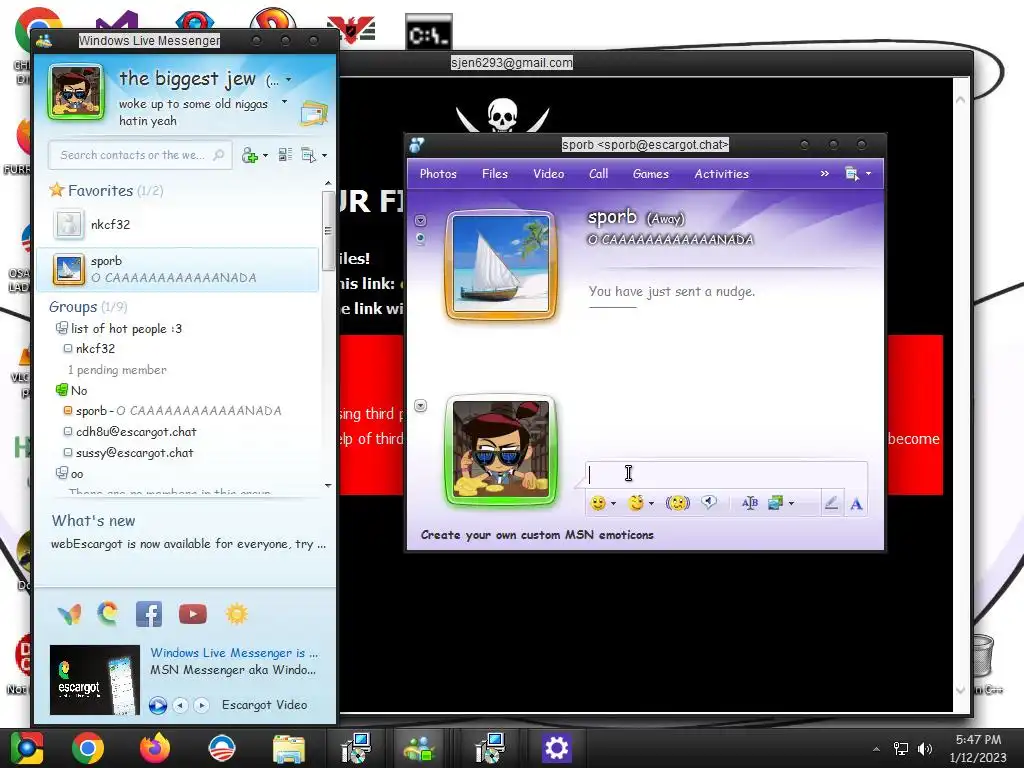Open the wink dropdown arrow
This screenshot has height=768, width=1024.
651,504
